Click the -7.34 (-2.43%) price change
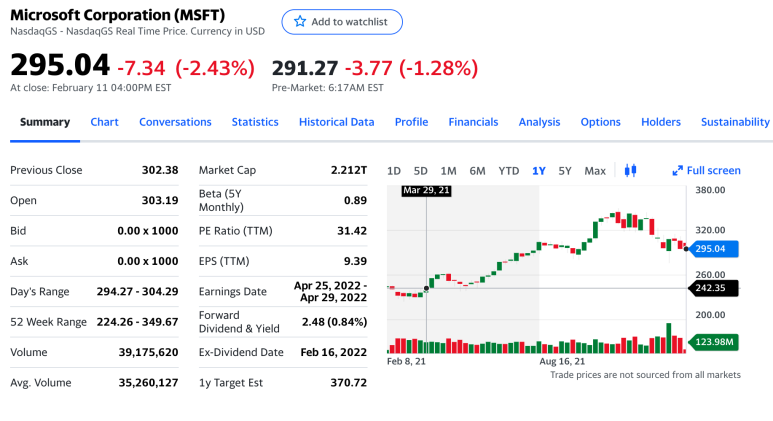The height and width of the screenshot is (421, 773). pyautogui.click(x=186, y=68)
